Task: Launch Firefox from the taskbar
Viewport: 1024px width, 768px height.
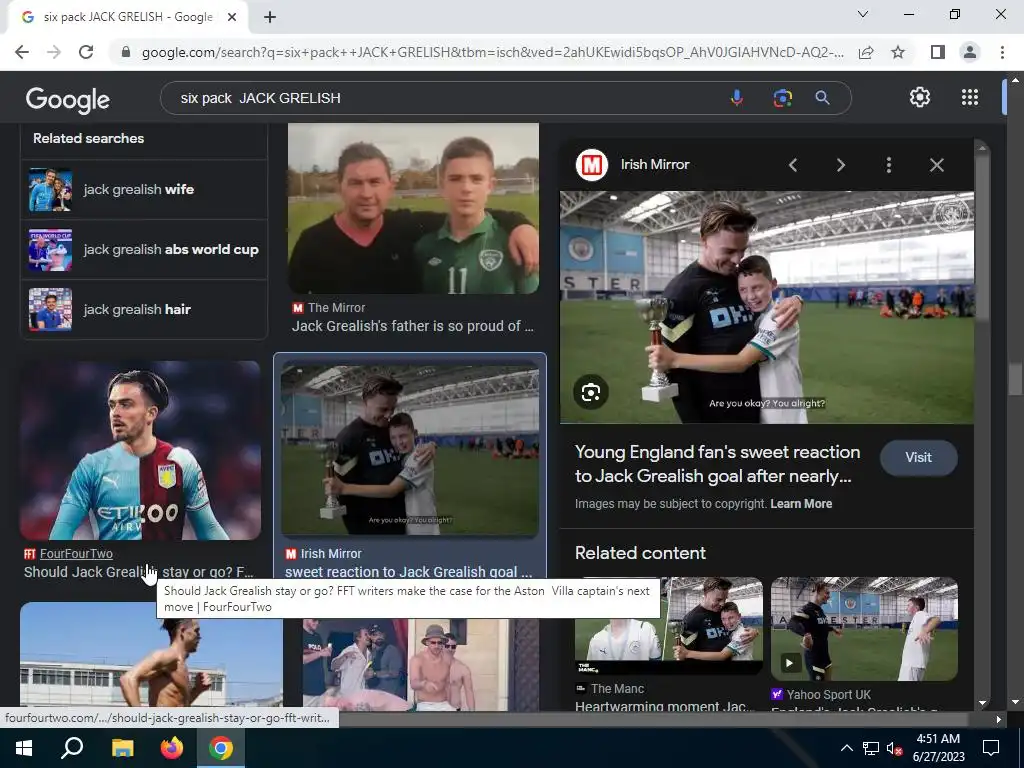Action: tap(172, 748)
